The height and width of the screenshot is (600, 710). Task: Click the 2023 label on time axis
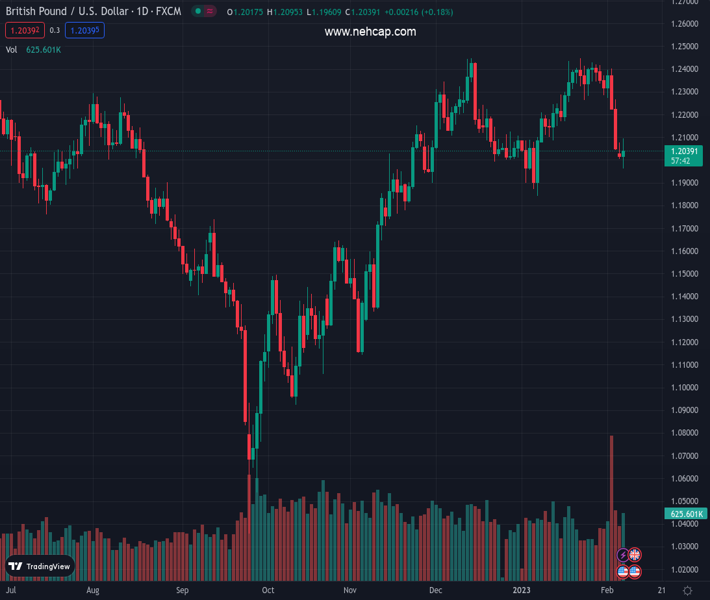pyautogui.click(x=522, y=590)
